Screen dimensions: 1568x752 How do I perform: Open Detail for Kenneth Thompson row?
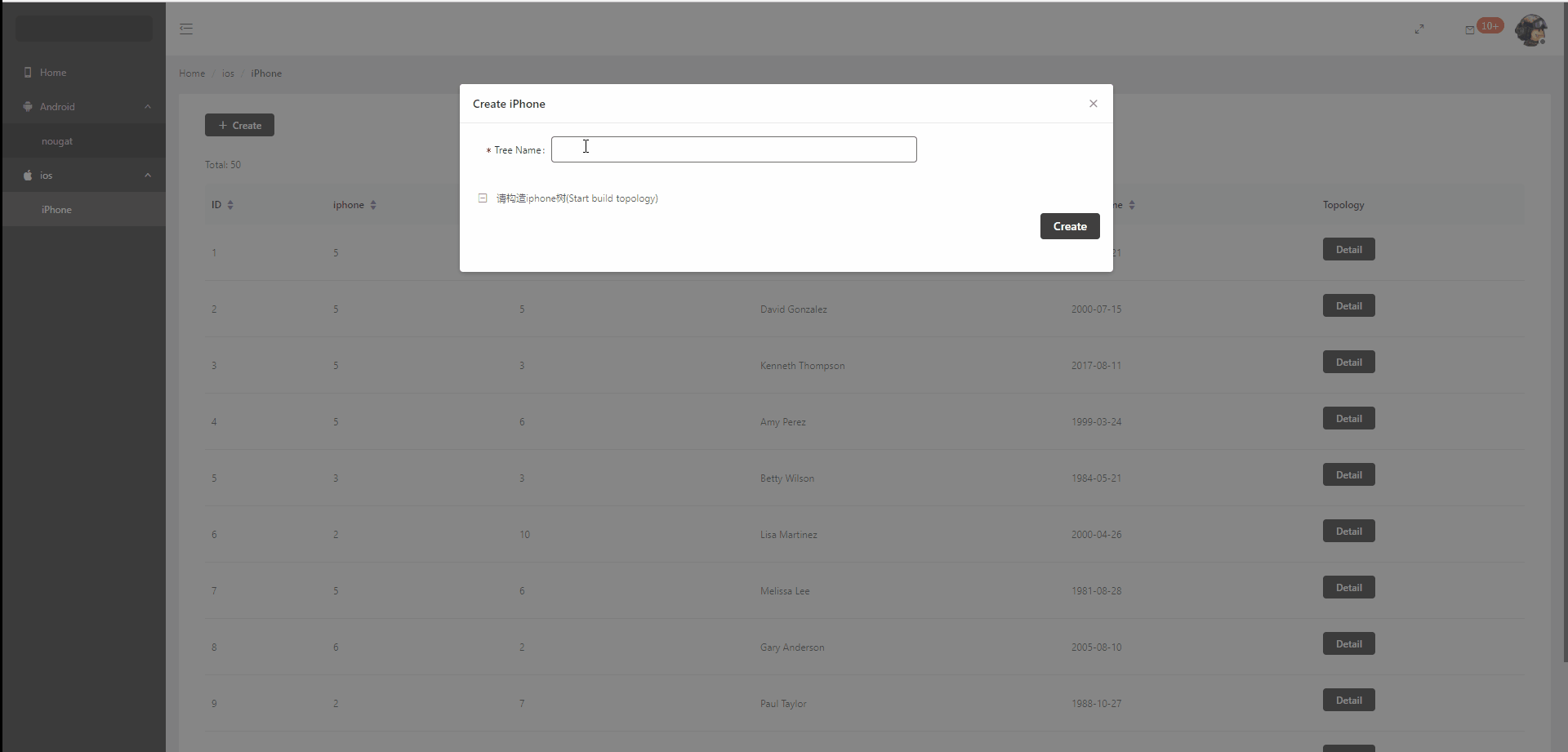[x=1349, y=363]
